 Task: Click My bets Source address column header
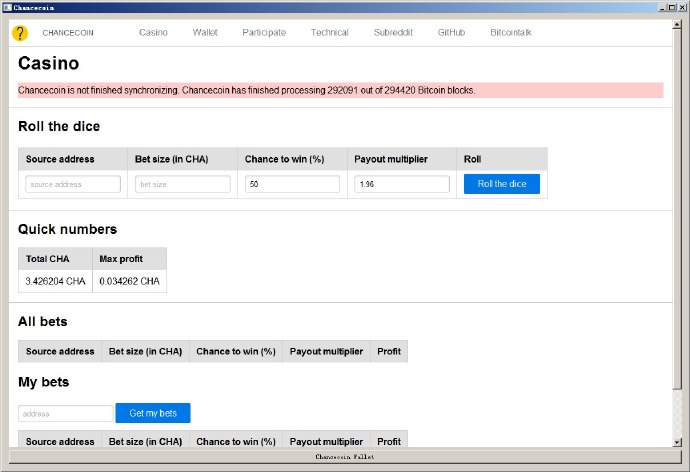60,441
